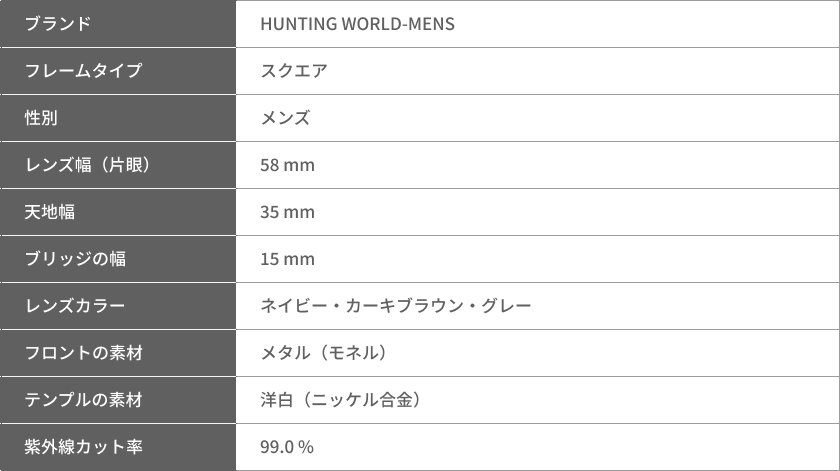The image size is (840, 471).
Task: Click the フロントの素材 label cell
Action: point(118,353)
